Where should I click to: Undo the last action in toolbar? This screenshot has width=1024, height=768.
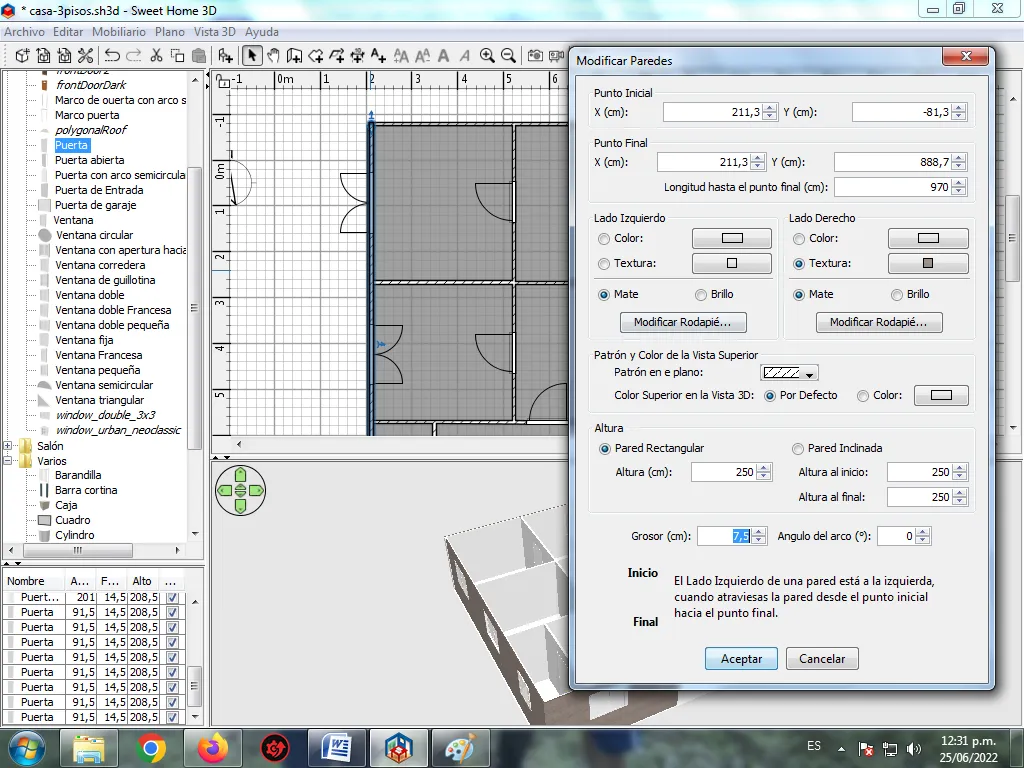112,56
